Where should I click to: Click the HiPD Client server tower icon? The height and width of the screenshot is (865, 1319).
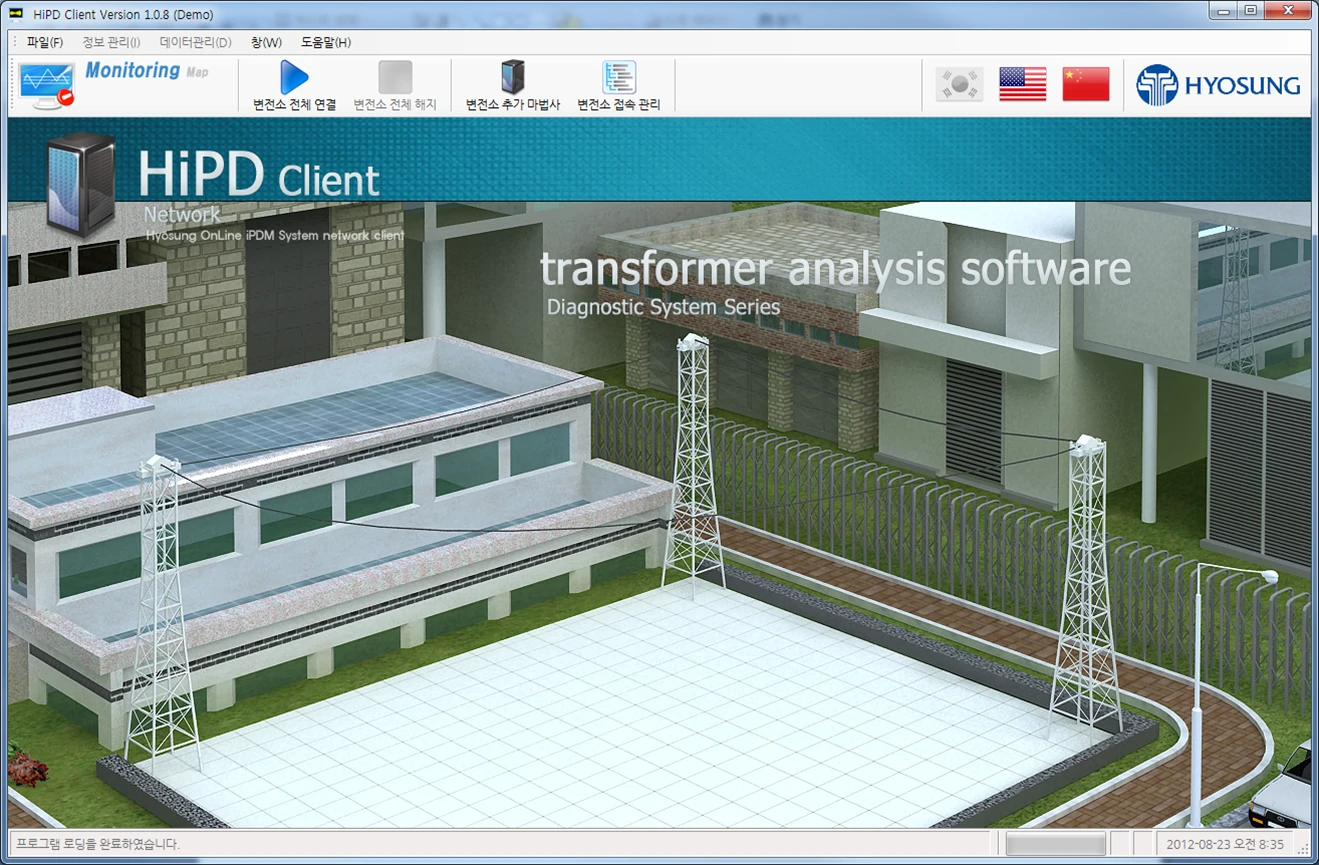(x=80, y=183)
